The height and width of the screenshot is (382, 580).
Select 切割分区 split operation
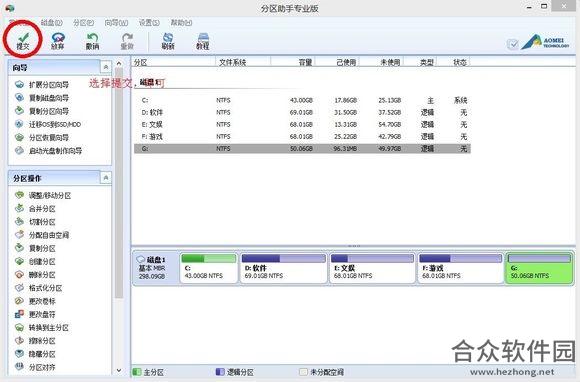35,222
